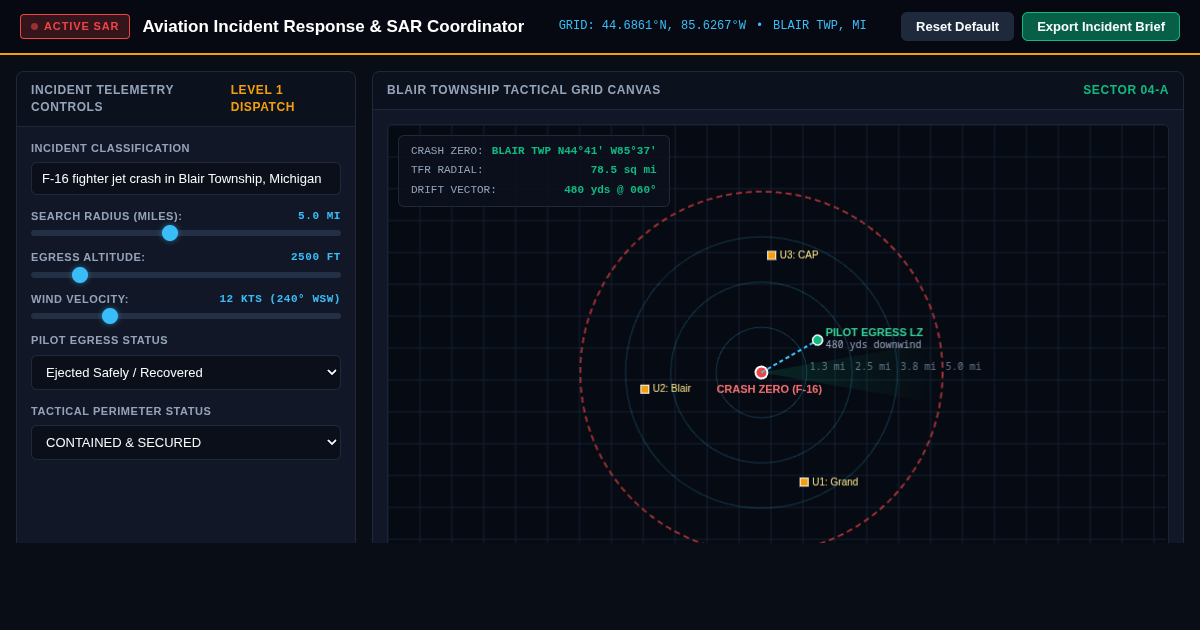Image resolution: width=1200 pixels, height=630 pixels.
Task: Click the 5.0 mi range ring label
Action: [x=963, y=367]
